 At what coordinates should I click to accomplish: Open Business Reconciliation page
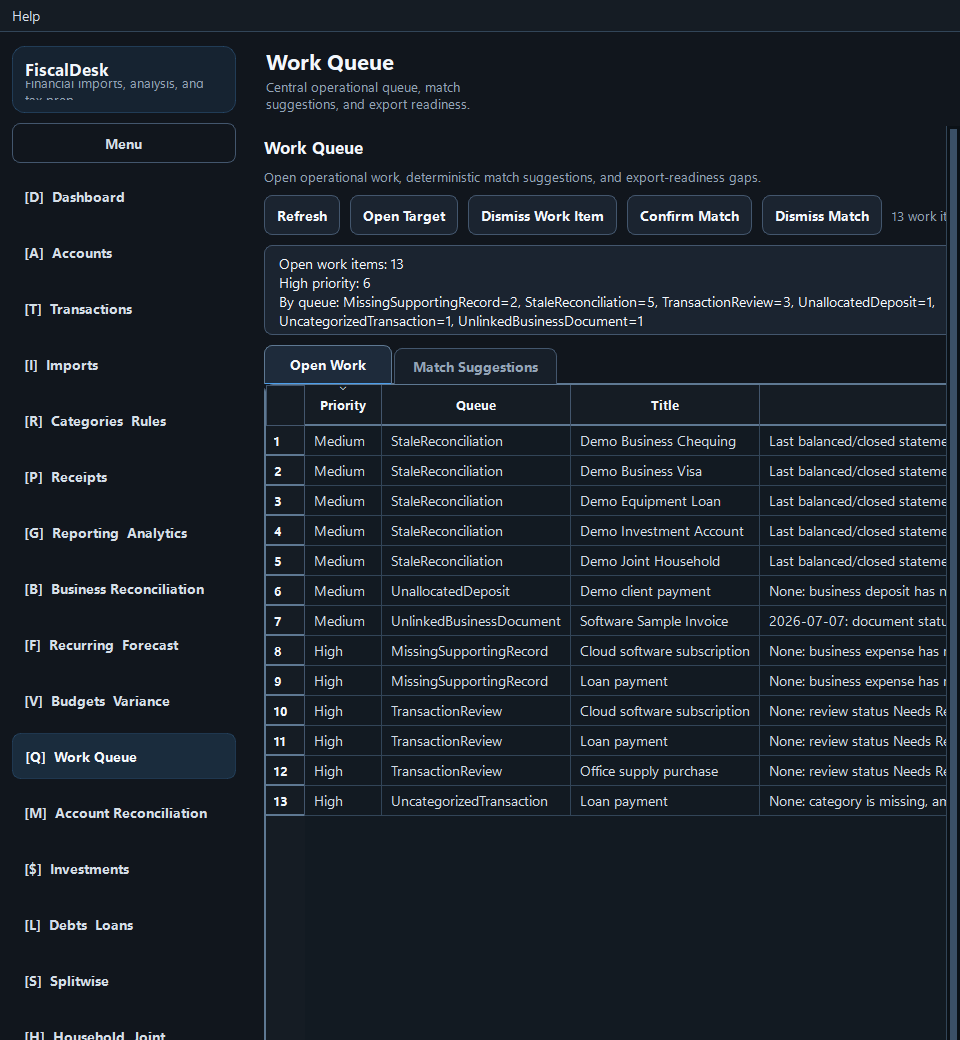pyautogui.click(x=123, y=590)
